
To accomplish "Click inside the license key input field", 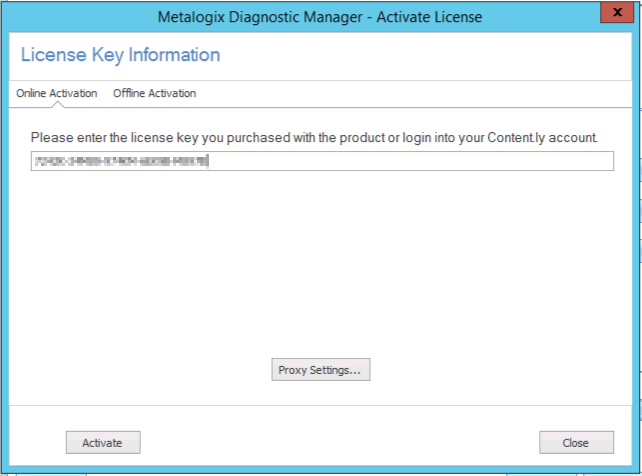I will pyautogui.click(x=320, y=161).
